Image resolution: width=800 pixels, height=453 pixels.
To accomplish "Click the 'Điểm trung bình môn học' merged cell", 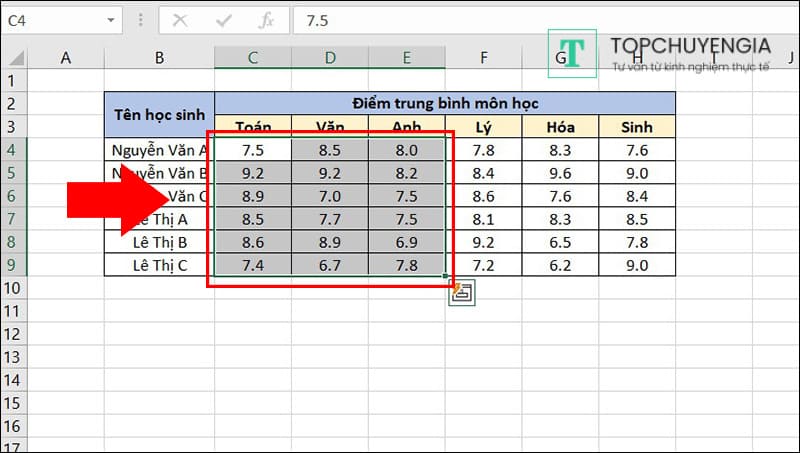I will tap(445, 103).
